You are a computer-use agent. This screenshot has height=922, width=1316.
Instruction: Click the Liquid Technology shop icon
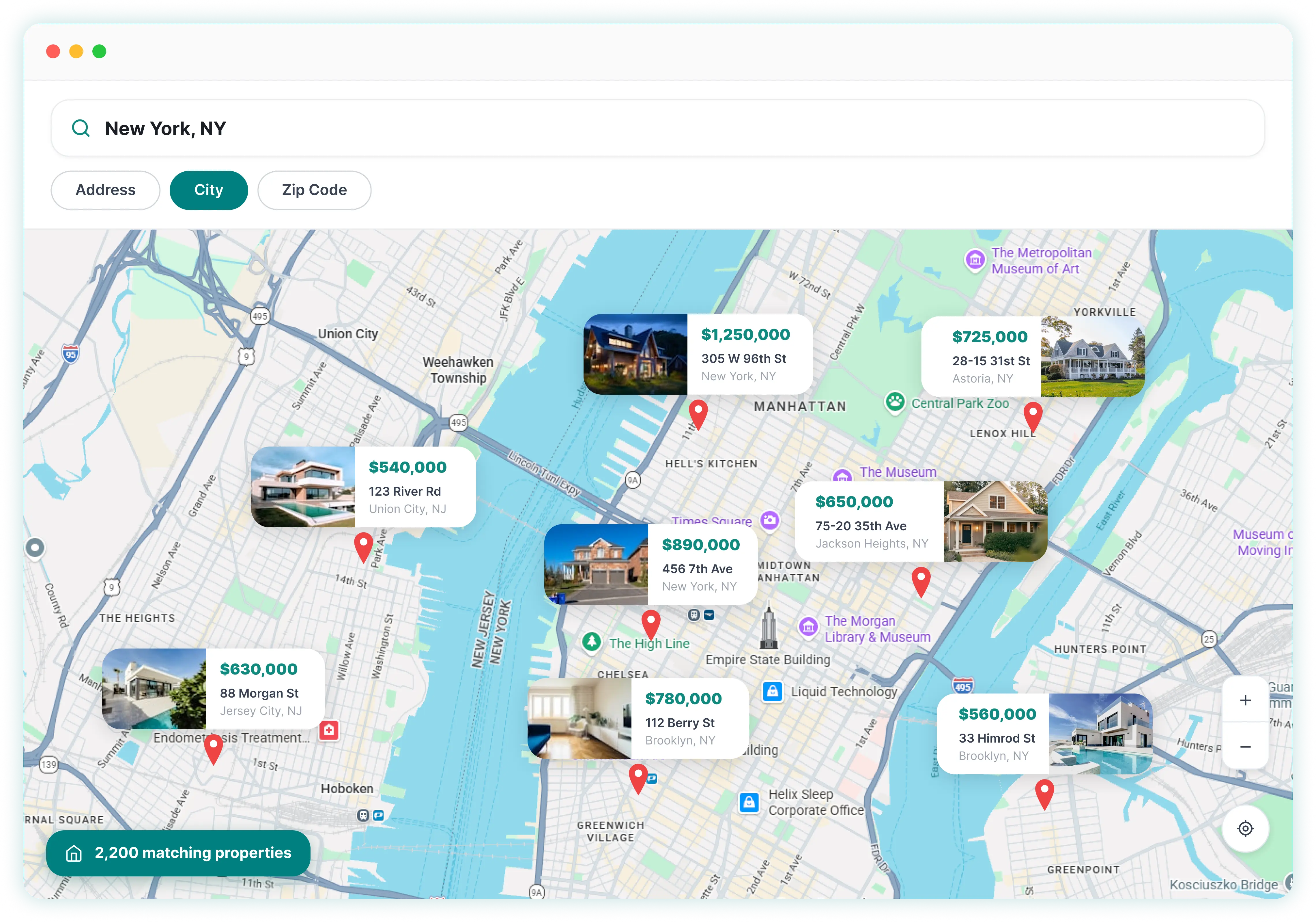pyautogui.click(x=772, y=691)
